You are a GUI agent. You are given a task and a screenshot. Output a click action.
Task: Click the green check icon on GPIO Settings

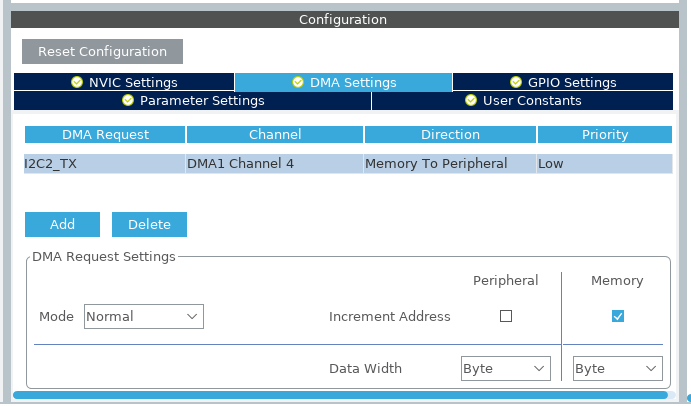(516, 82)
